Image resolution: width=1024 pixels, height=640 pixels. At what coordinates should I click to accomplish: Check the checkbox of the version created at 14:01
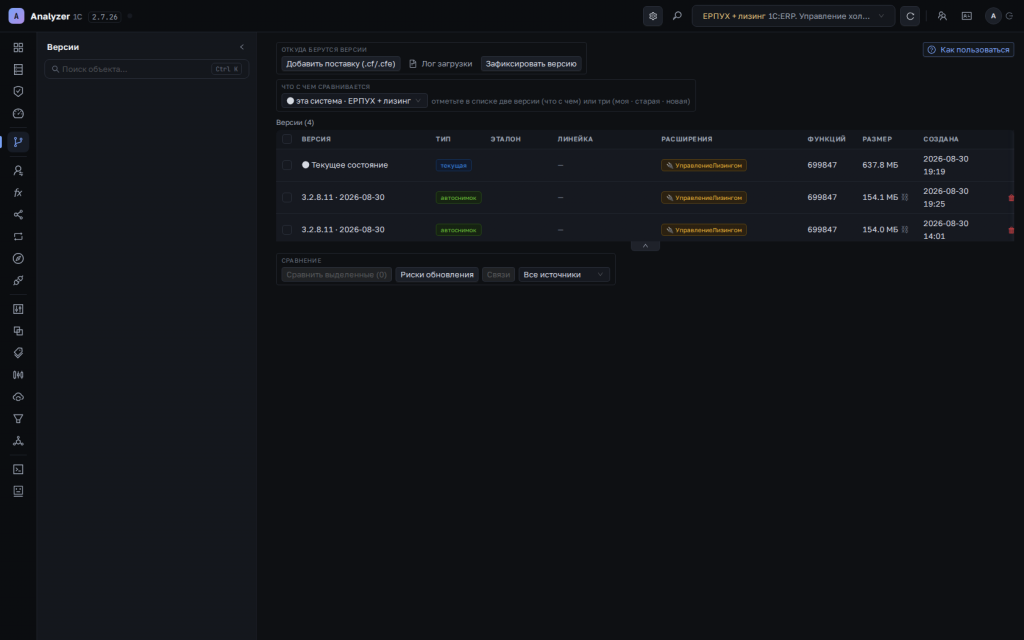[287, 230]
